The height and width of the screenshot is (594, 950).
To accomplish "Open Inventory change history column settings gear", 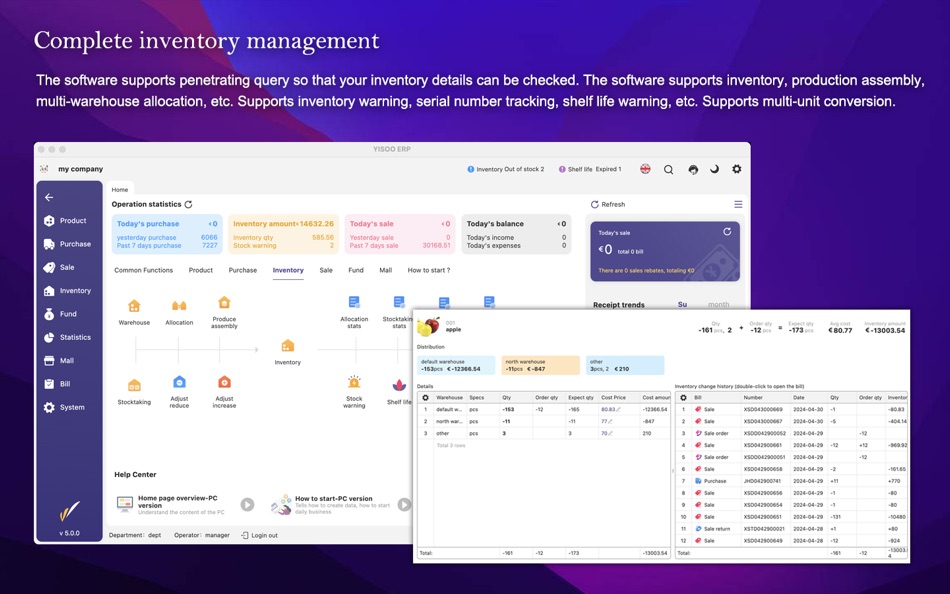I will click(x=683, y=398).
